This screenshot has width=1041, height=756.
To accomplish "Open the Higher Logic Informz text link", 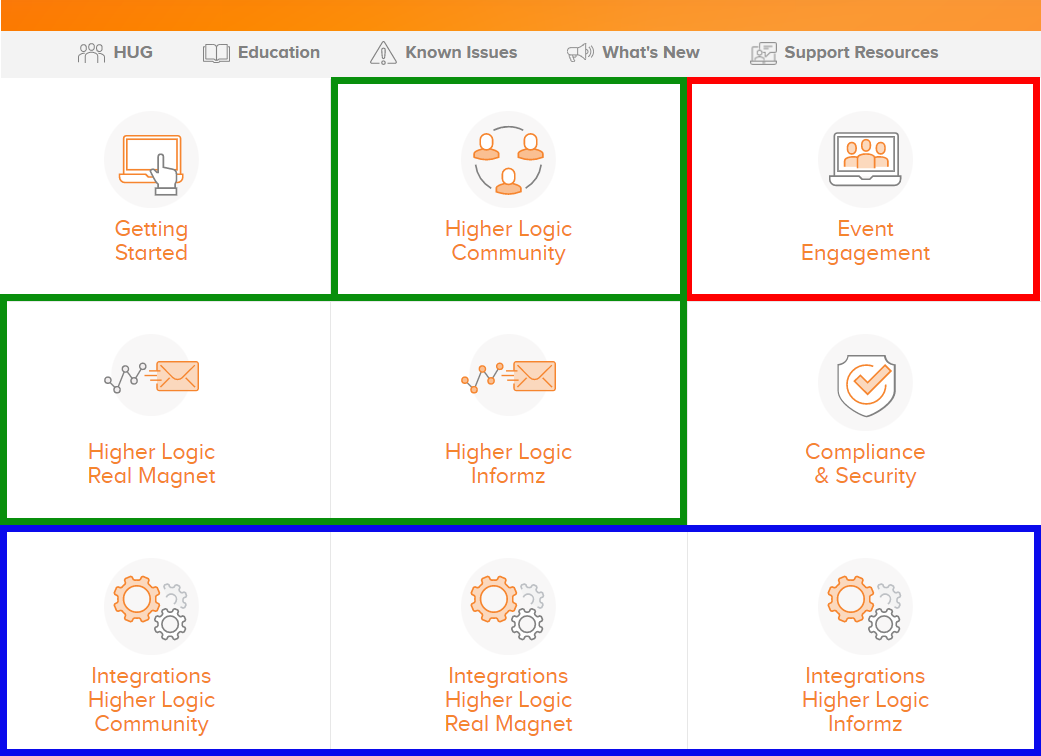I will click(x=509, y=463).
